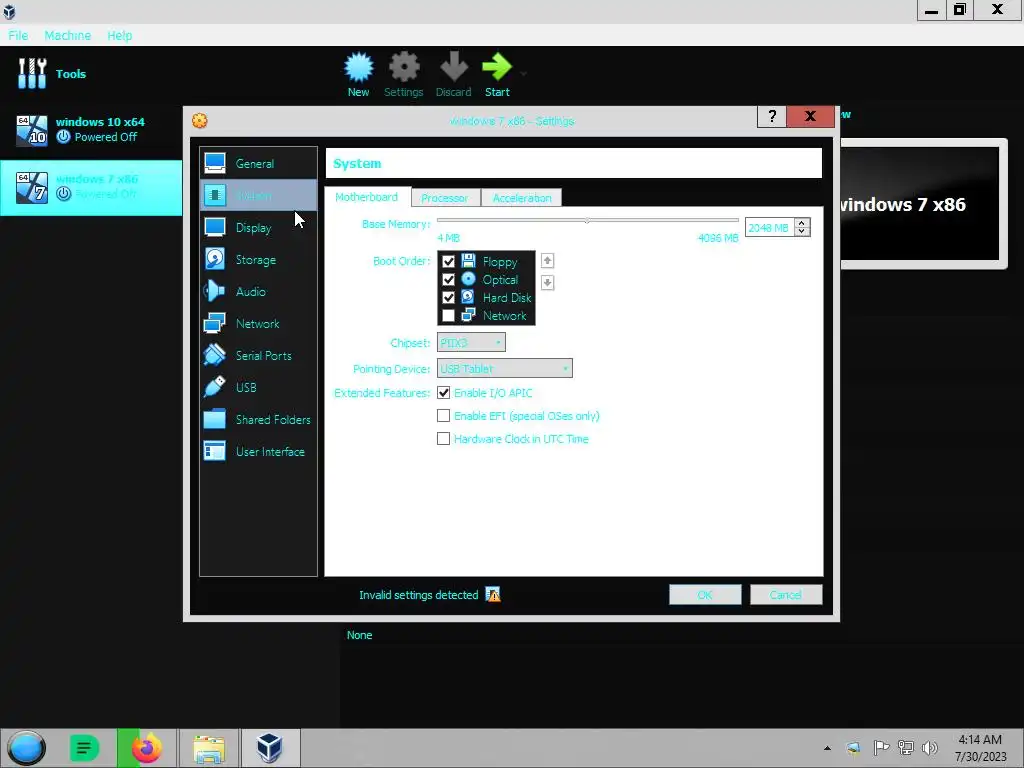Viewport: 1024px width, 768px height.
Task: Click the volume speaker tray icon
Action: click(929, 748)
